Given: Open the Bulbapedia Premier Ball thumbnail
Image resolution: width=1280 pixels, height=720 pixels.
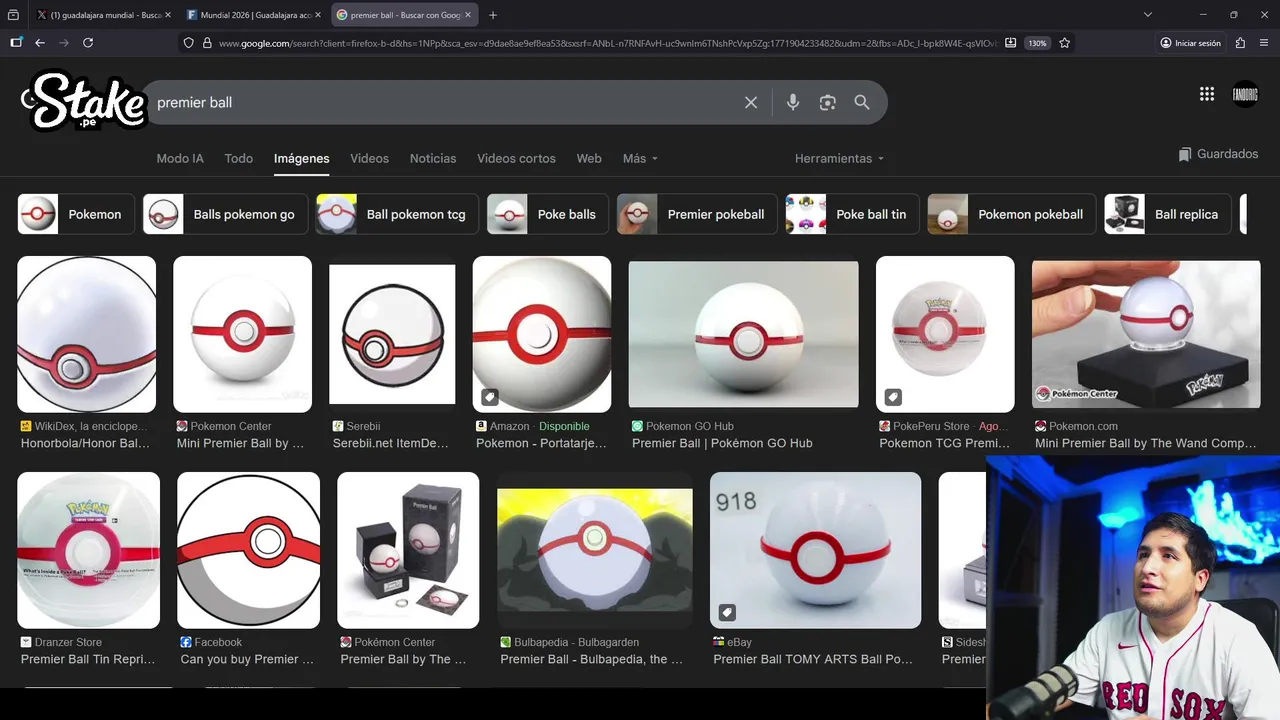Looking at the screenshot, I should (595, 550).
